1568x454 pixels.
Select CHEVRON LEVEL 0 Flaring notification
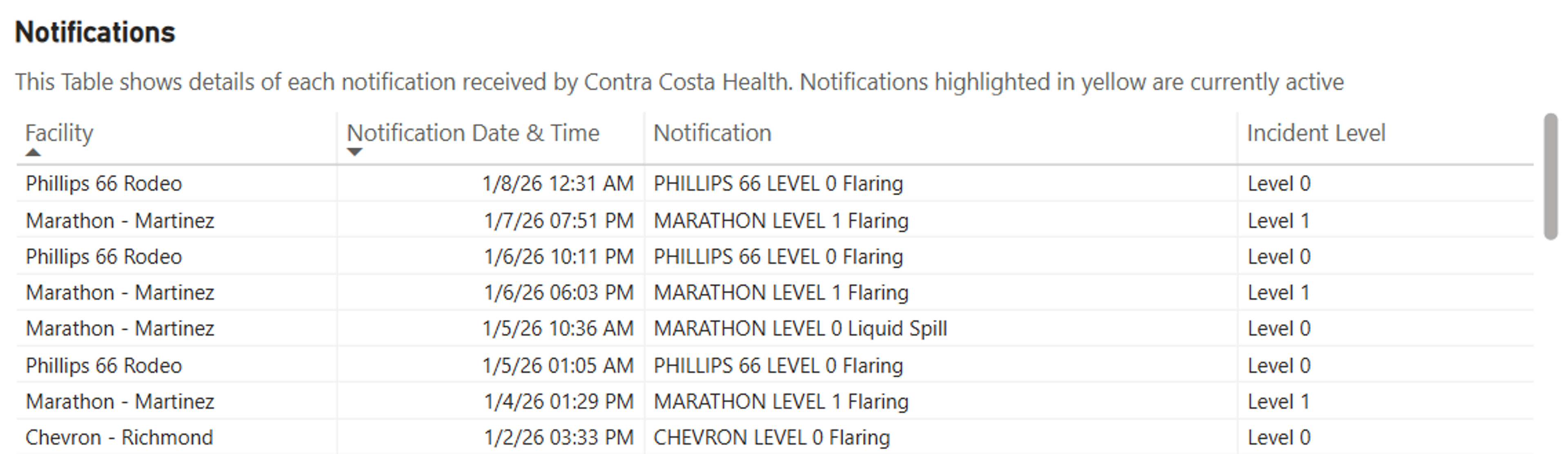(771, 438)
